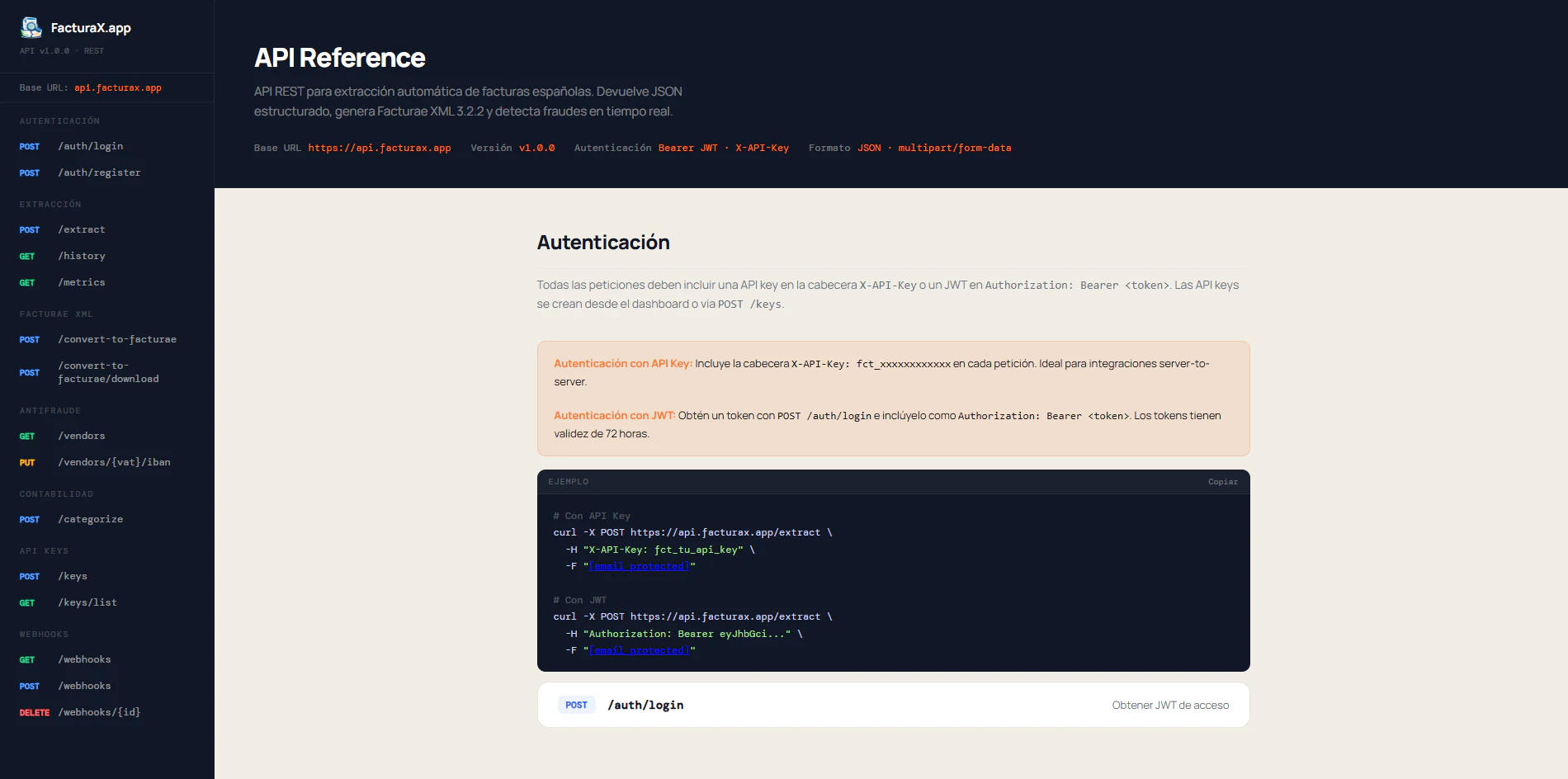The height and width of the screenshot is (779, 1568).
Task: Click the FacturaX.app title text
Action: 91,28
